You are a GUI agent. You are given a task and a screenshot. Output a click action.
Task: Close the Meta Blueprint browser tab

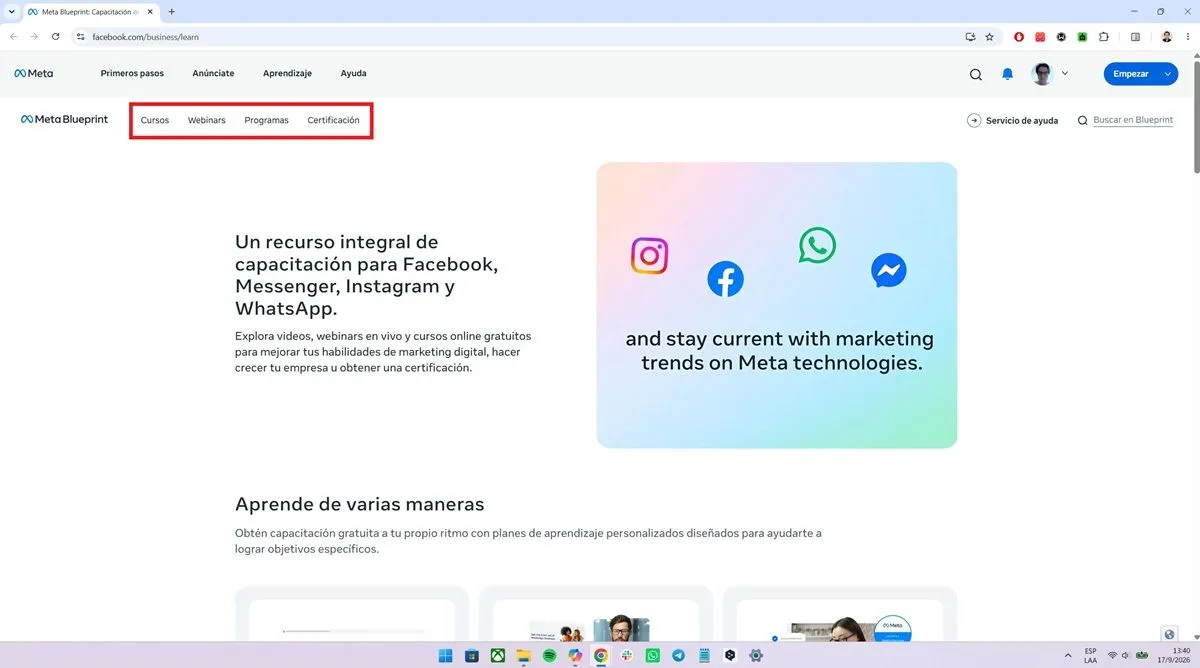point(152,11)
